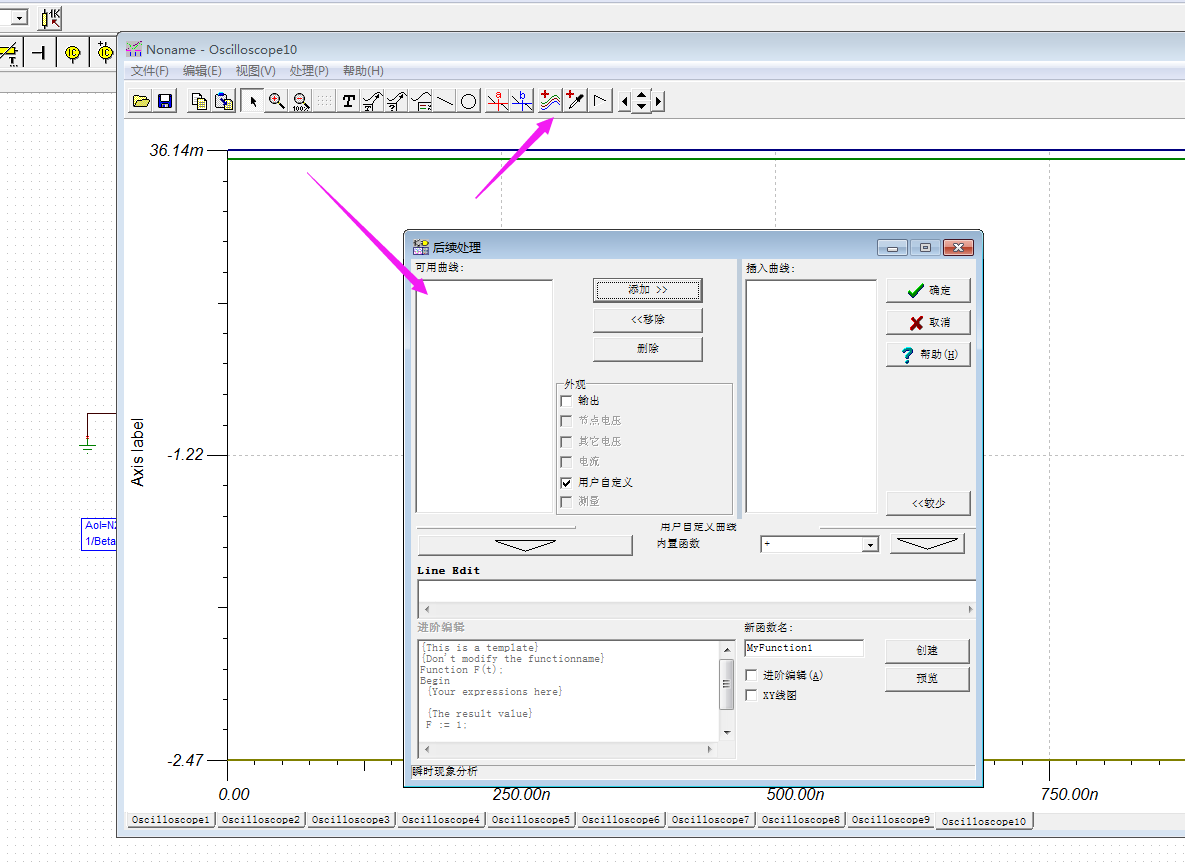
Task: Click the 创建 button
Action: pos(927,651)
